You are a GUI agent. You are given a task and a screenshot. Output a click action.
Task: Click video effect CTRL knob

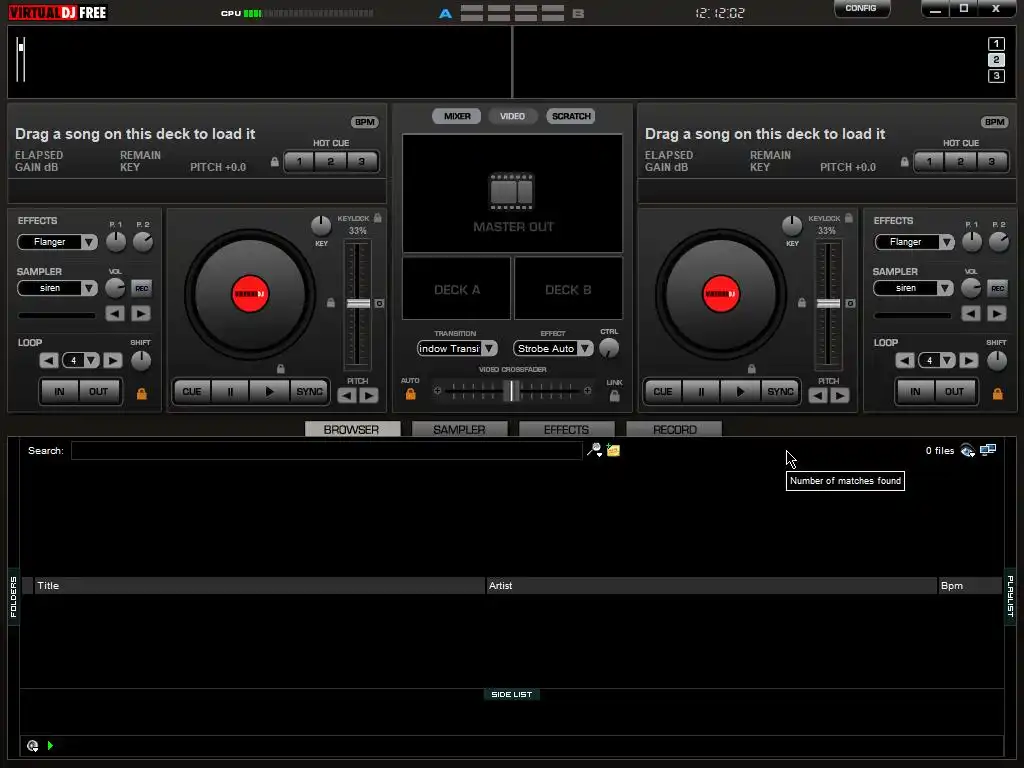609,348
